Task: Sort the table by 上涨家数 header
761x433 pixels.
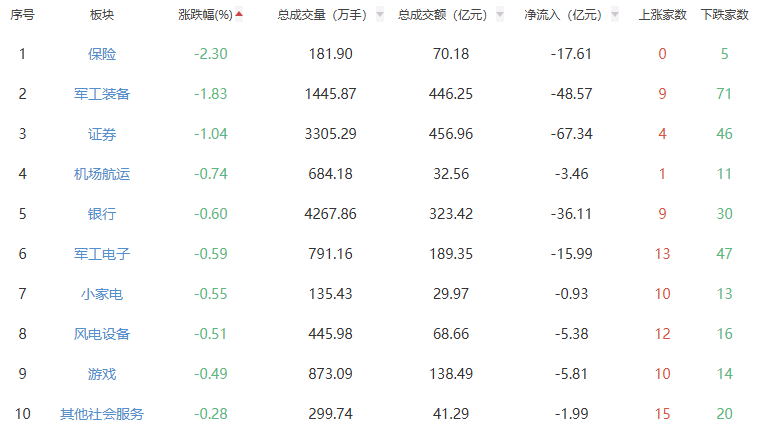Action: coord(662,15)
